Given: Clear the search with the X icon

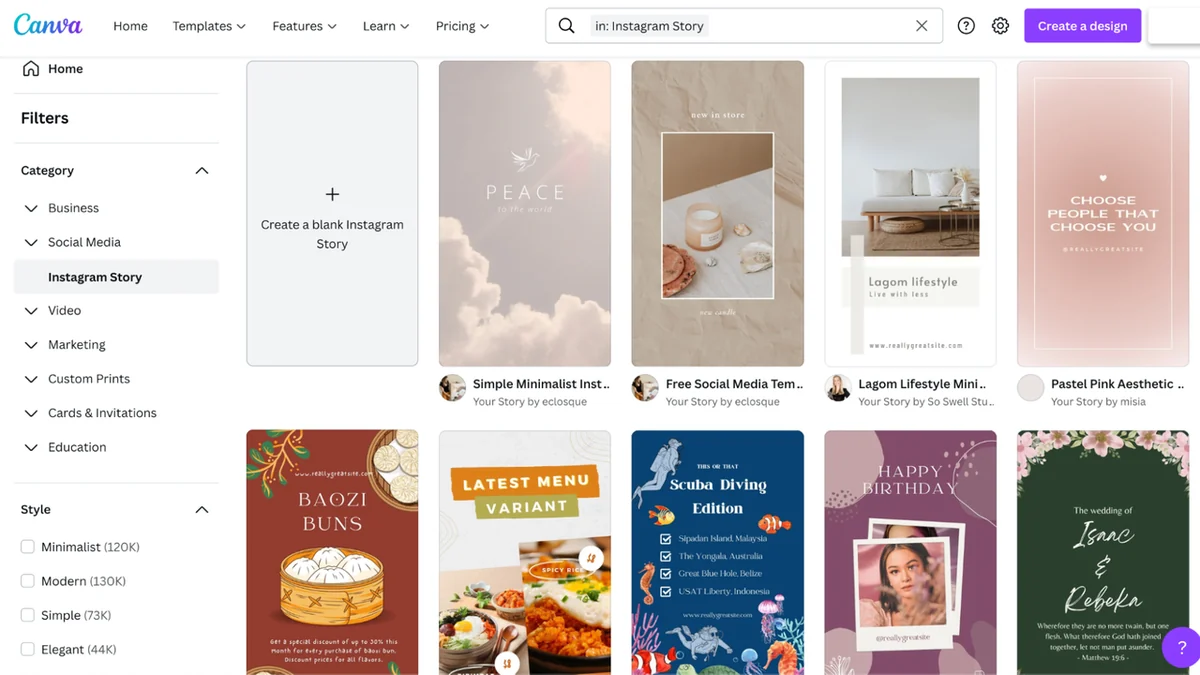Looking at the screenshot, I should coord(922,26).
